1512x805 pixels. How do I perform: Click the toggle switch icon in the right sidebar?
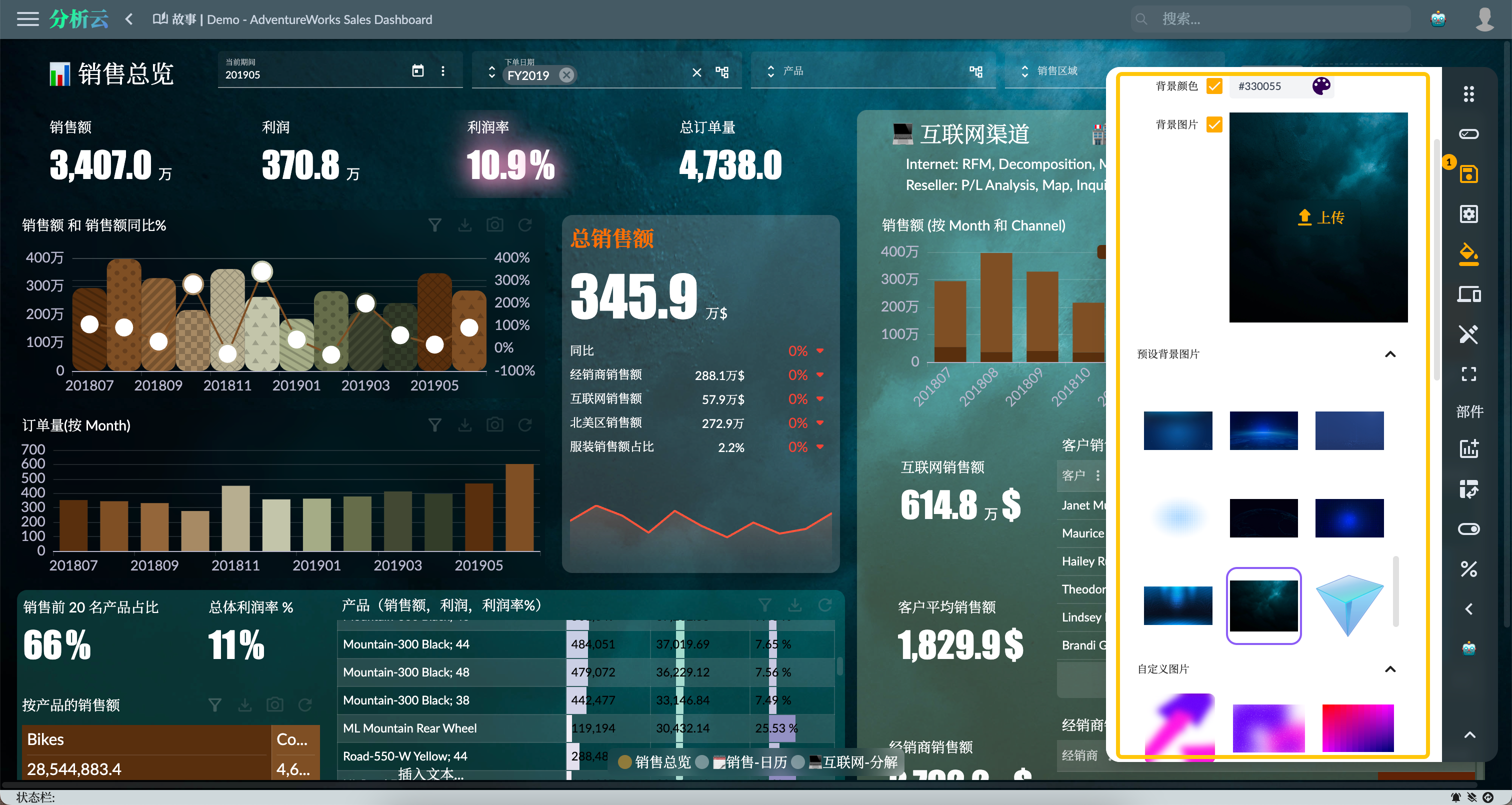tap(1469, 529)
